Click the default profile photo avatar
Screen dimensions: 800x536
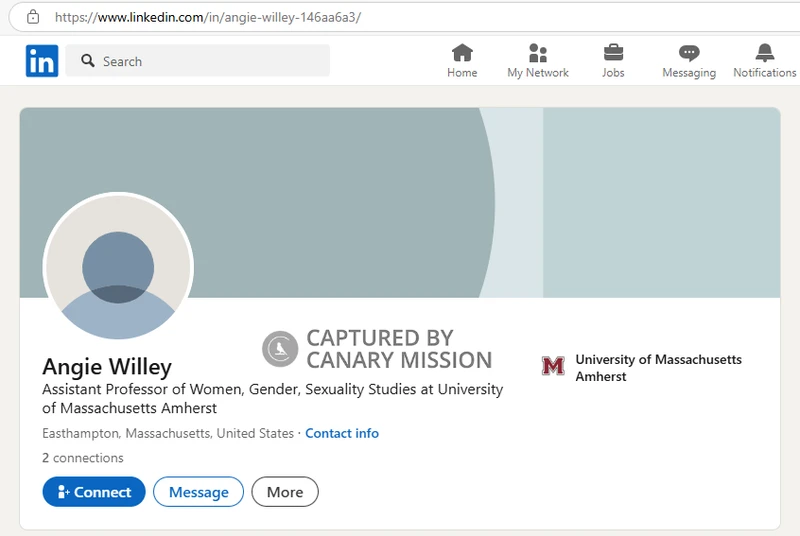pyautogui.click(x=118, y=267)
